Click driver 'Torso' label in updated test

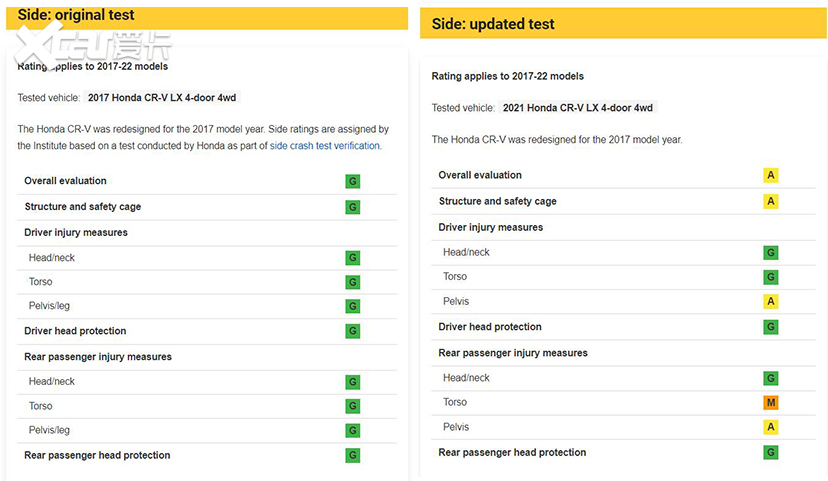[x=455, y=277]
